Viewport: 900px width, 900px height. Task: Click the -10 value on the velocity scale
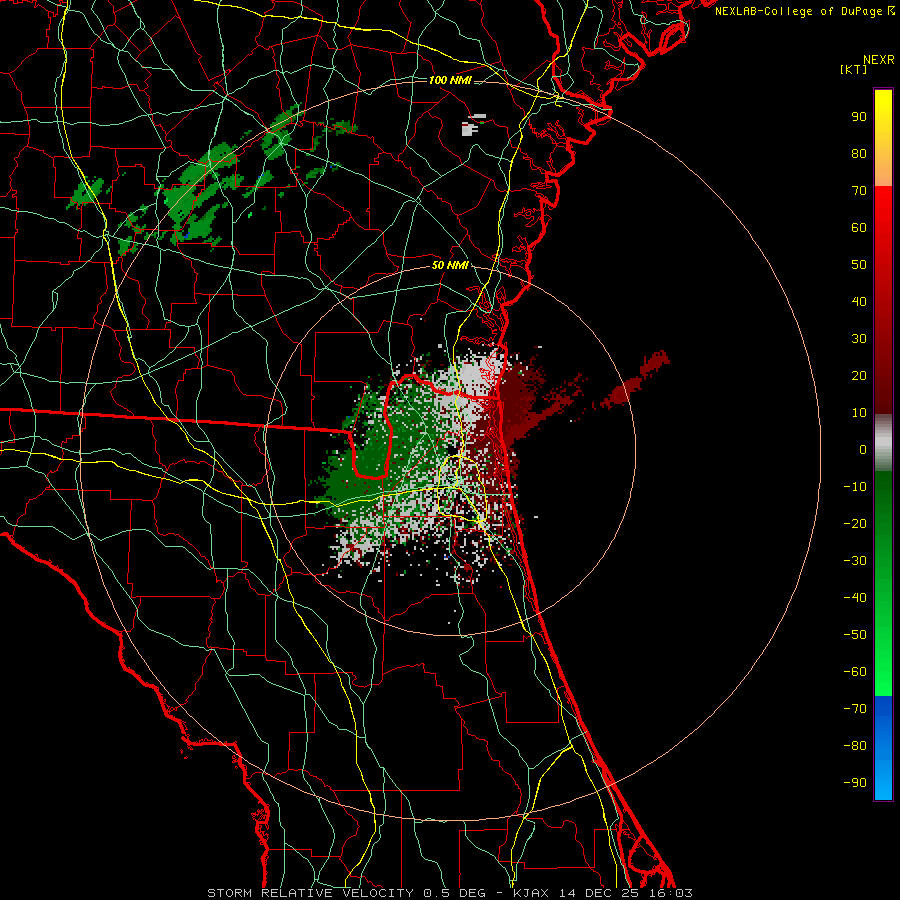pos(855,487)
